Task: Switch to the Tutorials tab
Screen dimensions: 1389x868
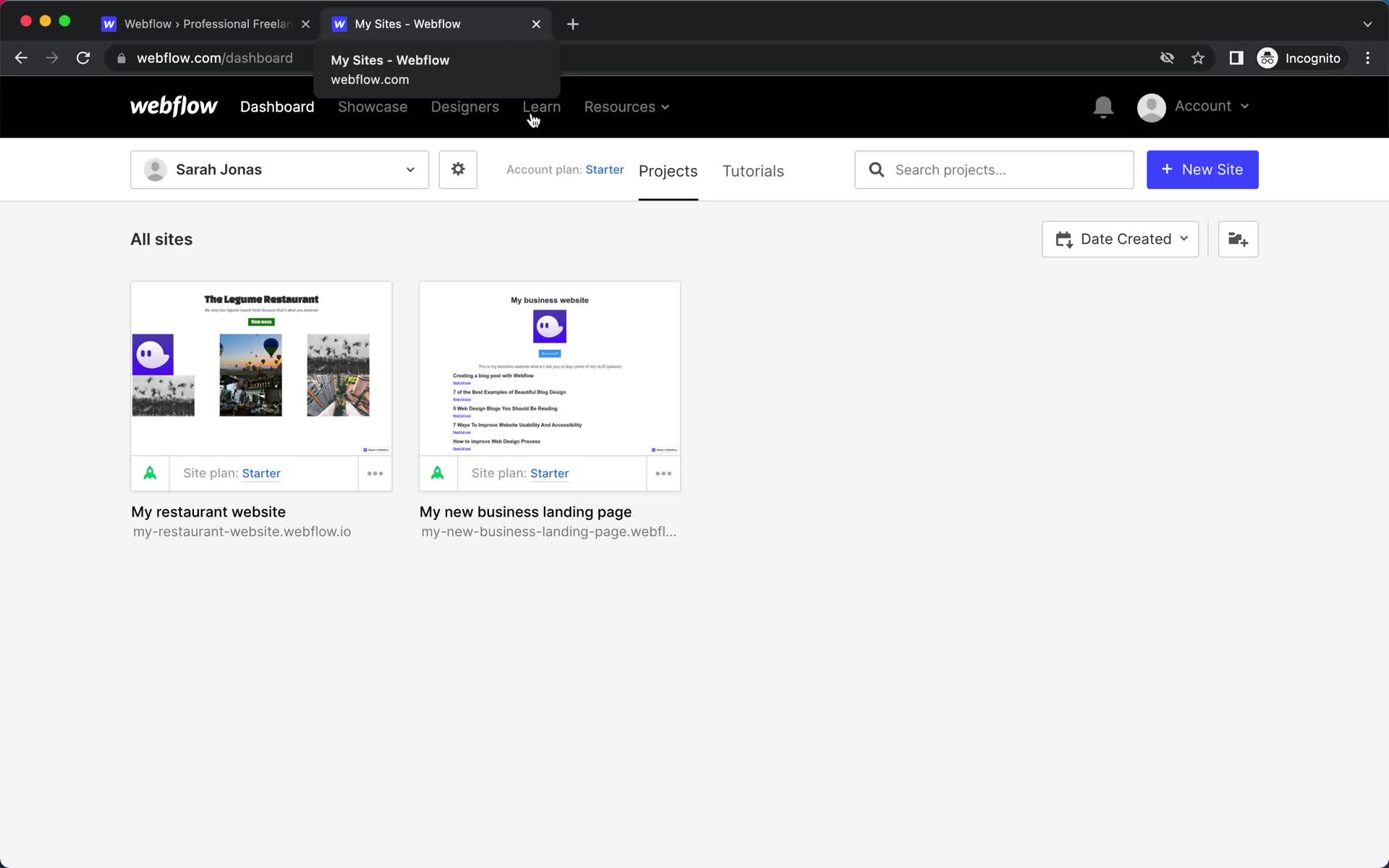Action: coord(753,171)
